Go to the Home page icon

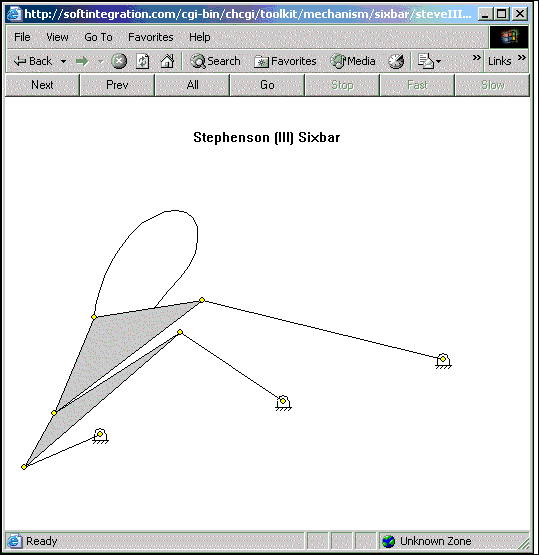(167, 61)
